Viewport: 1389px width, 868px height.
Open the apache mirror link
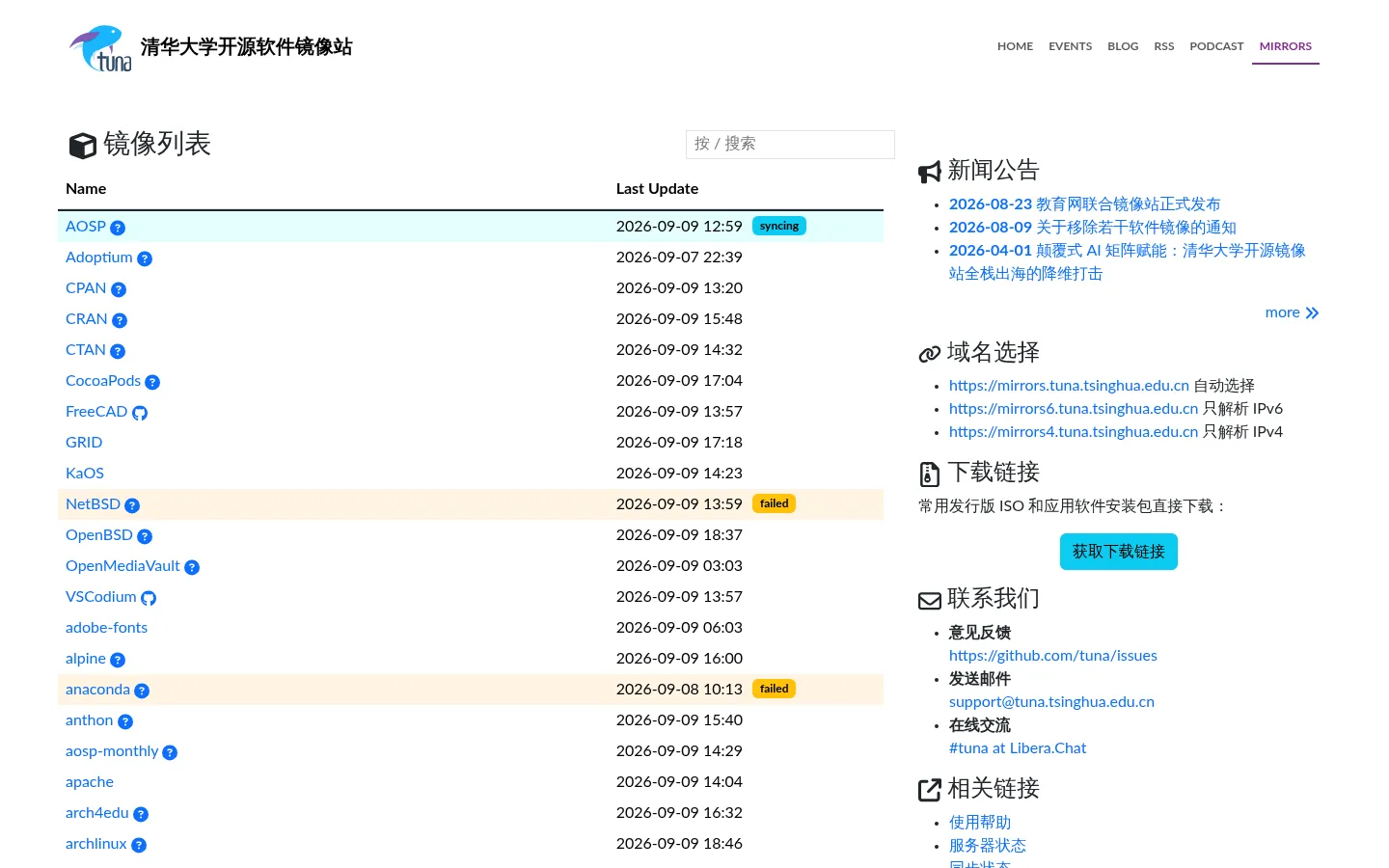[x=90, y=782]
